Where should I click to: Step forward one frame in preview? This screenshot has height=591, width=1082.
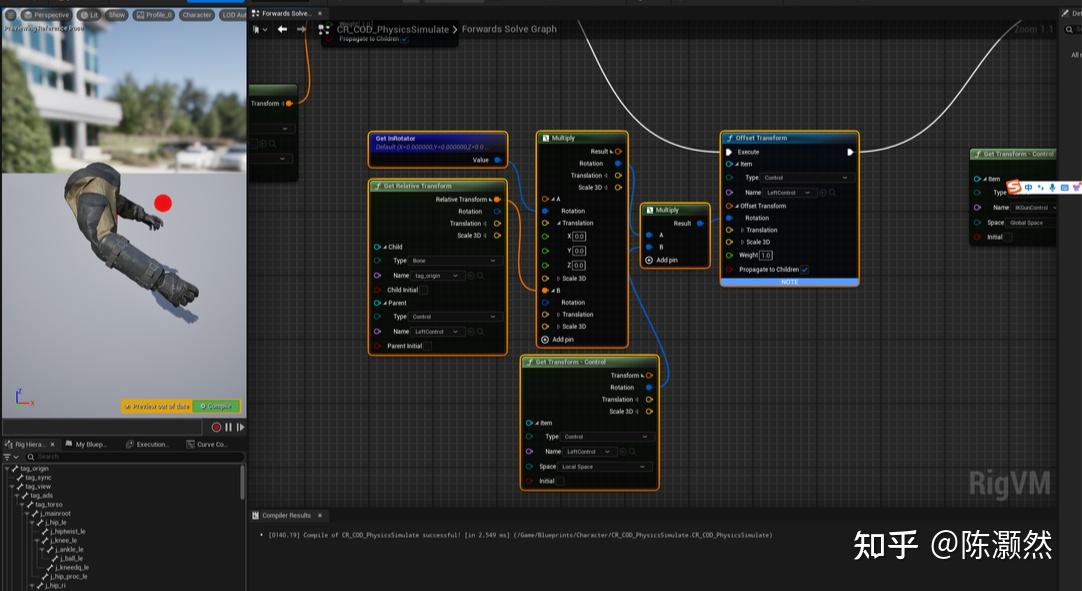240,427
